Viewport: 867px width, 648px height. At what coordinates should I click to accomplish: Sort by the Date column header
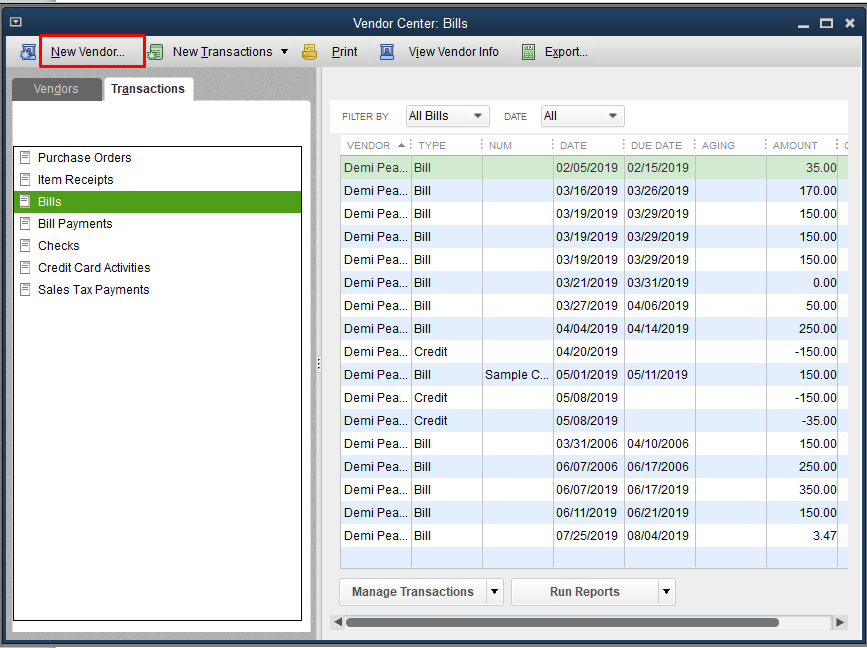point(588,145)
